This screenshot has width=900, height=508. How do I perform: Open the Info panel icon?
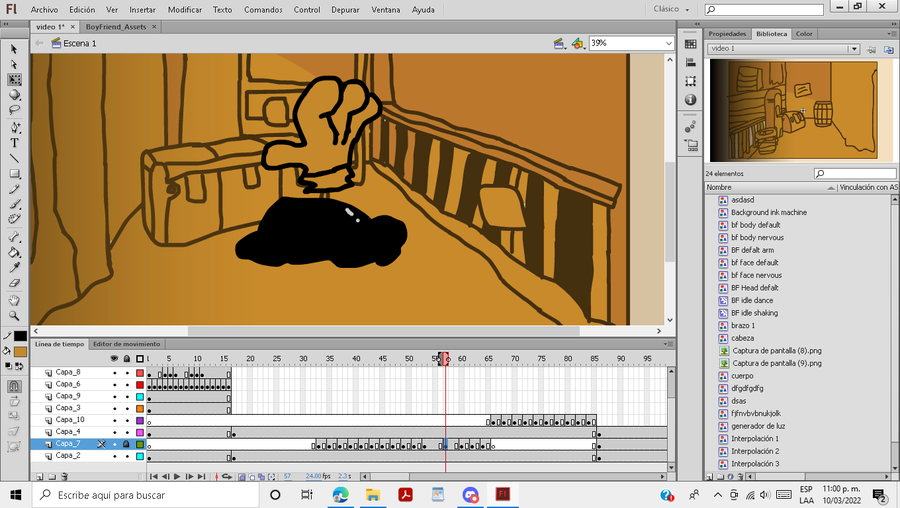690,100
